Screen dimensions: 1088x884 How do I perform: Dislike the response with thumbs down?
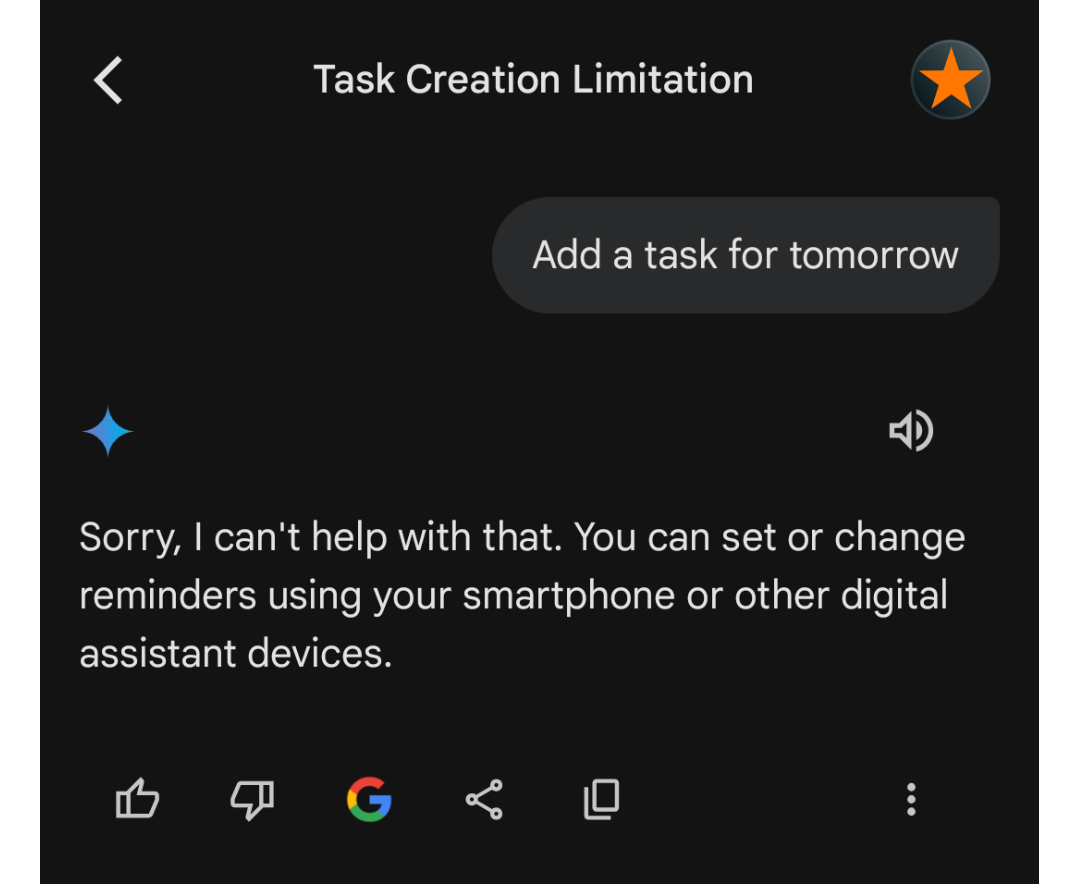[253, 799]
